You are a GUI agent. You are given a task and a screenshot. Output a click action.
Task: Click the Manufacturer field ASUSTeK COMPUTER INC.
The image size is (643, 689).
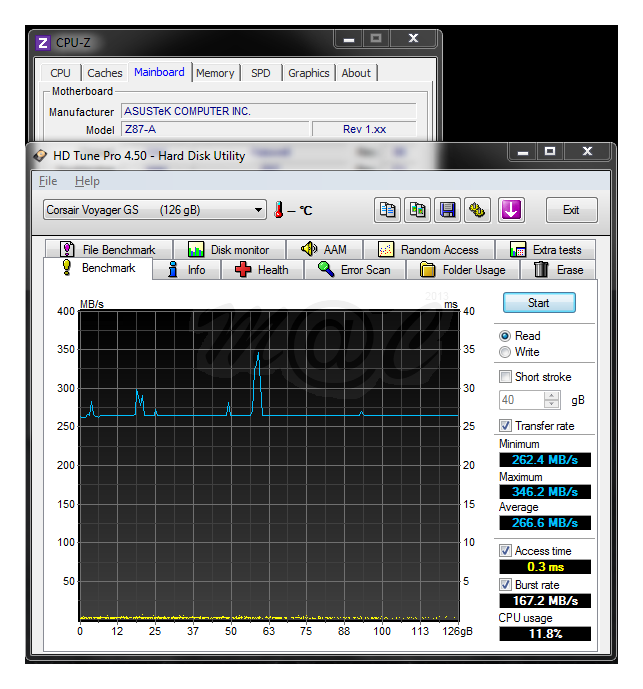coord(269,111)
